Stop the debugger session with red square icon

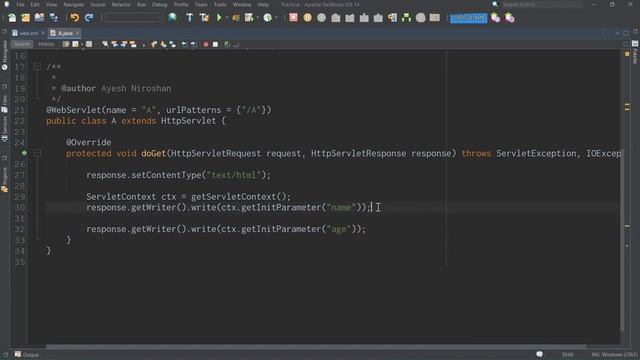pyautogui.click(x=293, y=18)
